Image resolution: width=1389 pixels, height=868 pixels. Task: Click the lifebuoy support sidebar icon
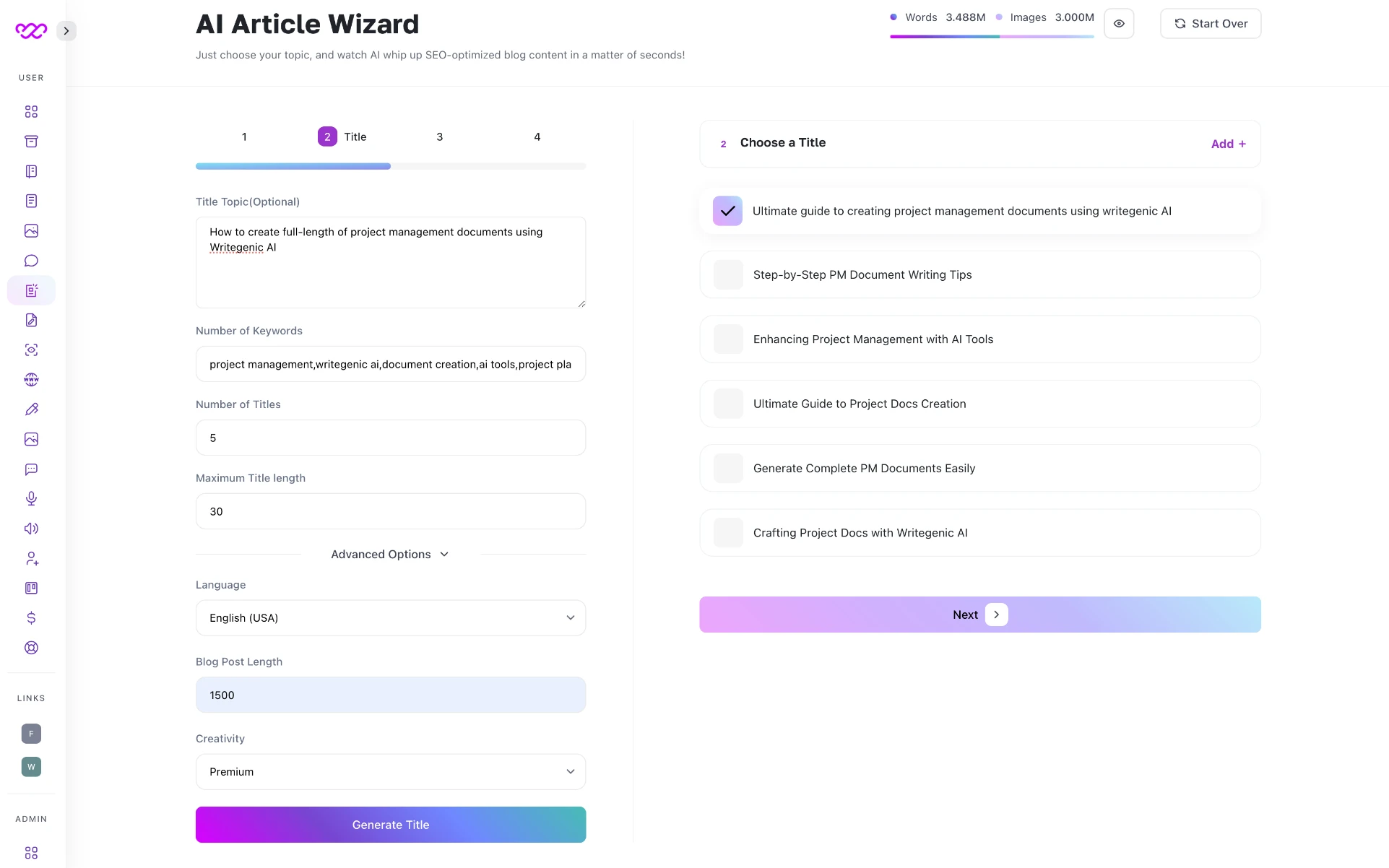tap(31, 648)
